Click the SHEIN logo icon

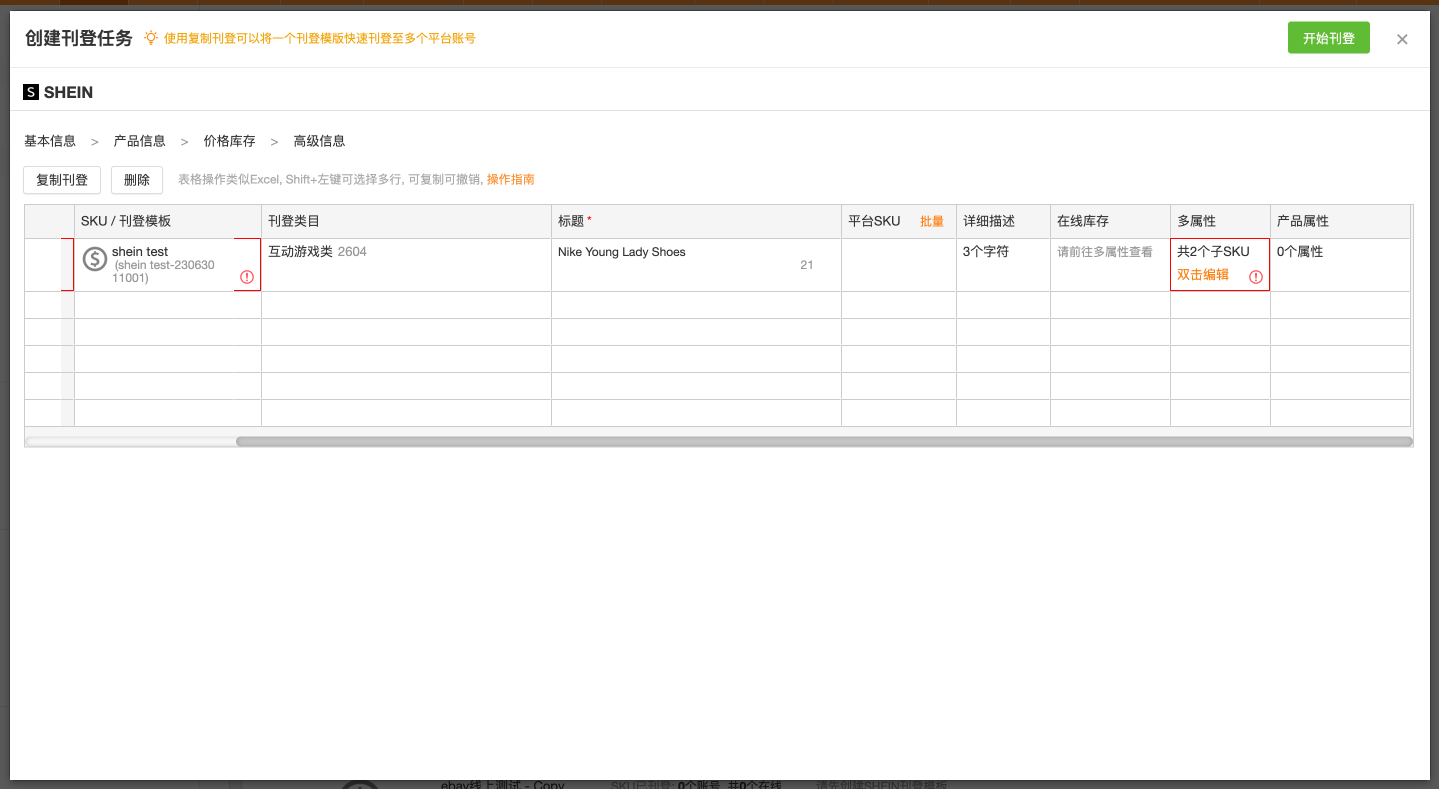point(31,92)
